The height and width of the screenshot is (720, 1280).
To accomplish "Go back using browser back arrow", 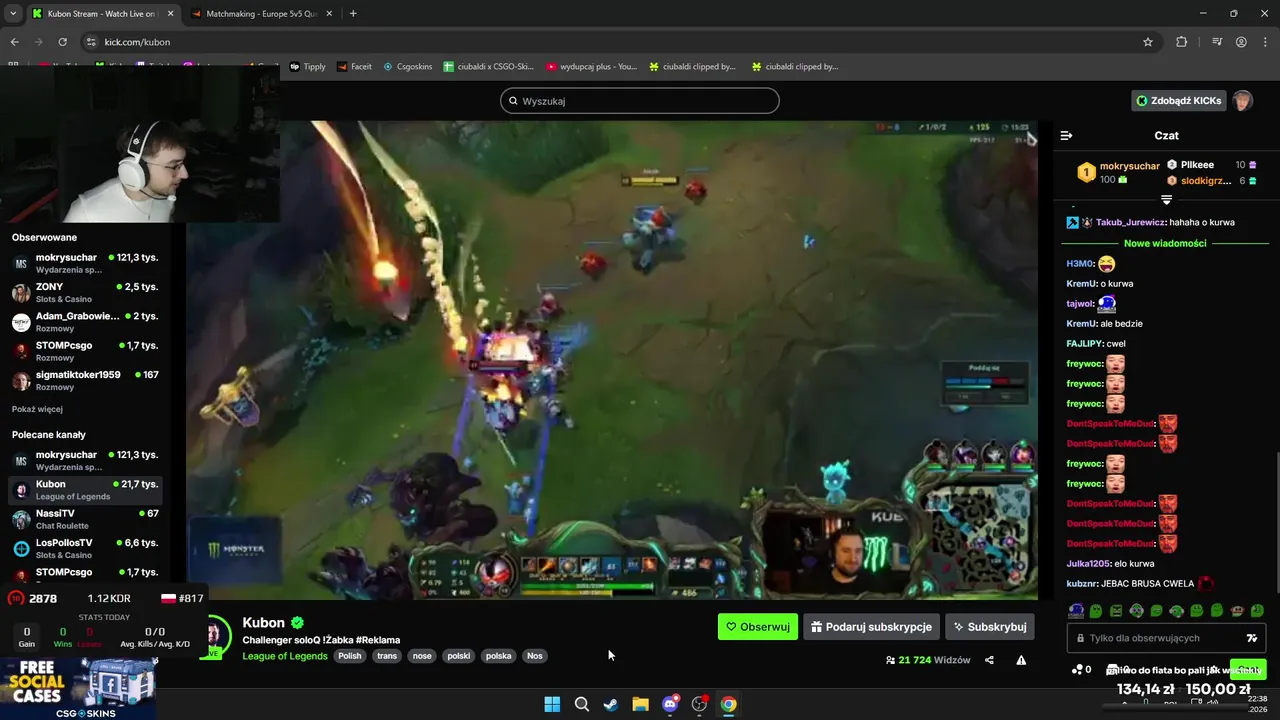I will [x=14, y=42].
